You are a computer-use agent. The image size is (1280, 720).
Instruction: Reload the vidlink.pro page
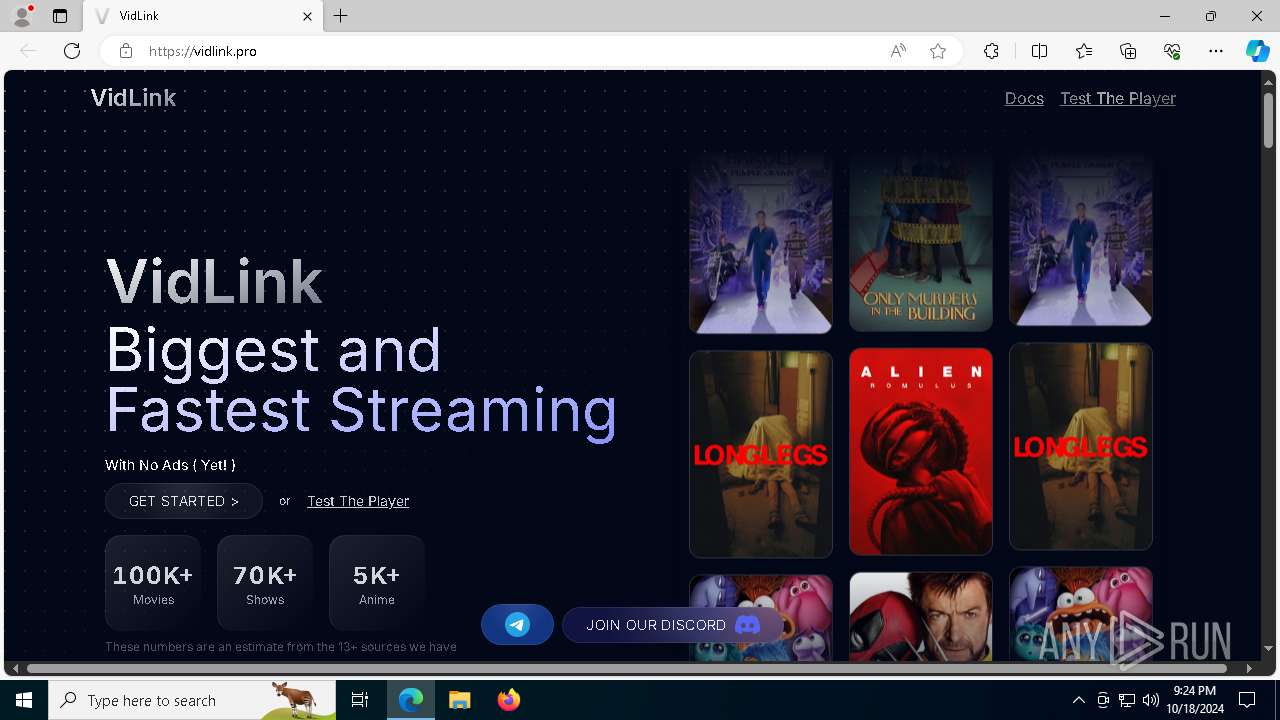coord(72,51)
